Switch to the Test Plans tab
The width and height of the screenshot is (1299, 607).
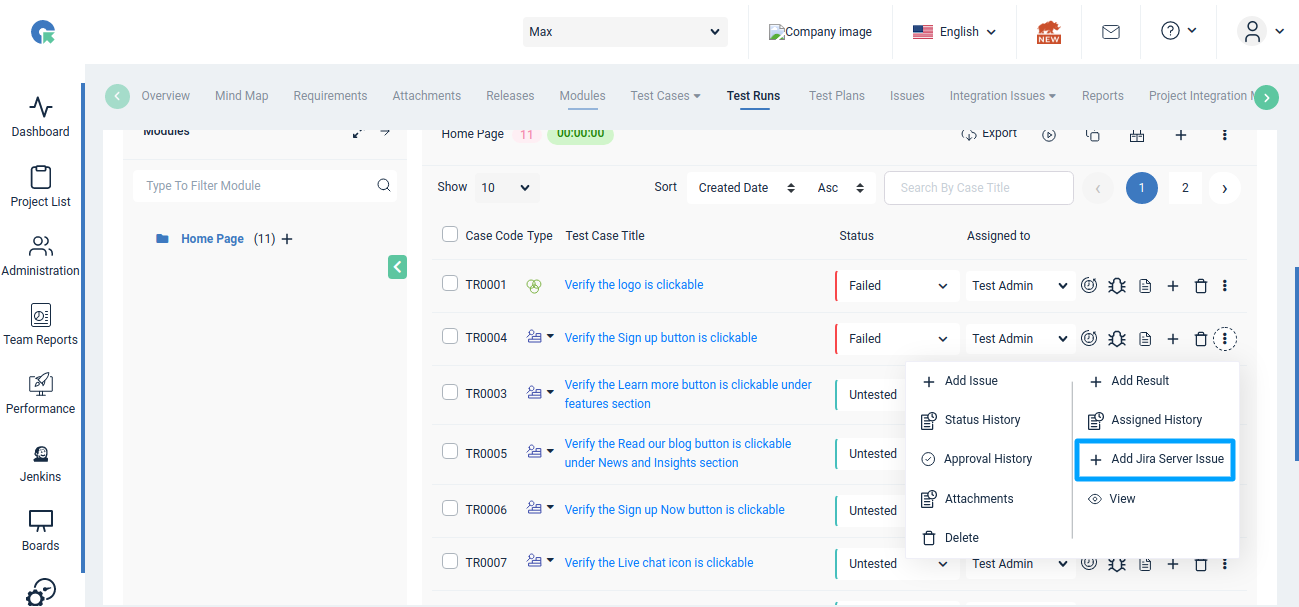click(837, 95)
